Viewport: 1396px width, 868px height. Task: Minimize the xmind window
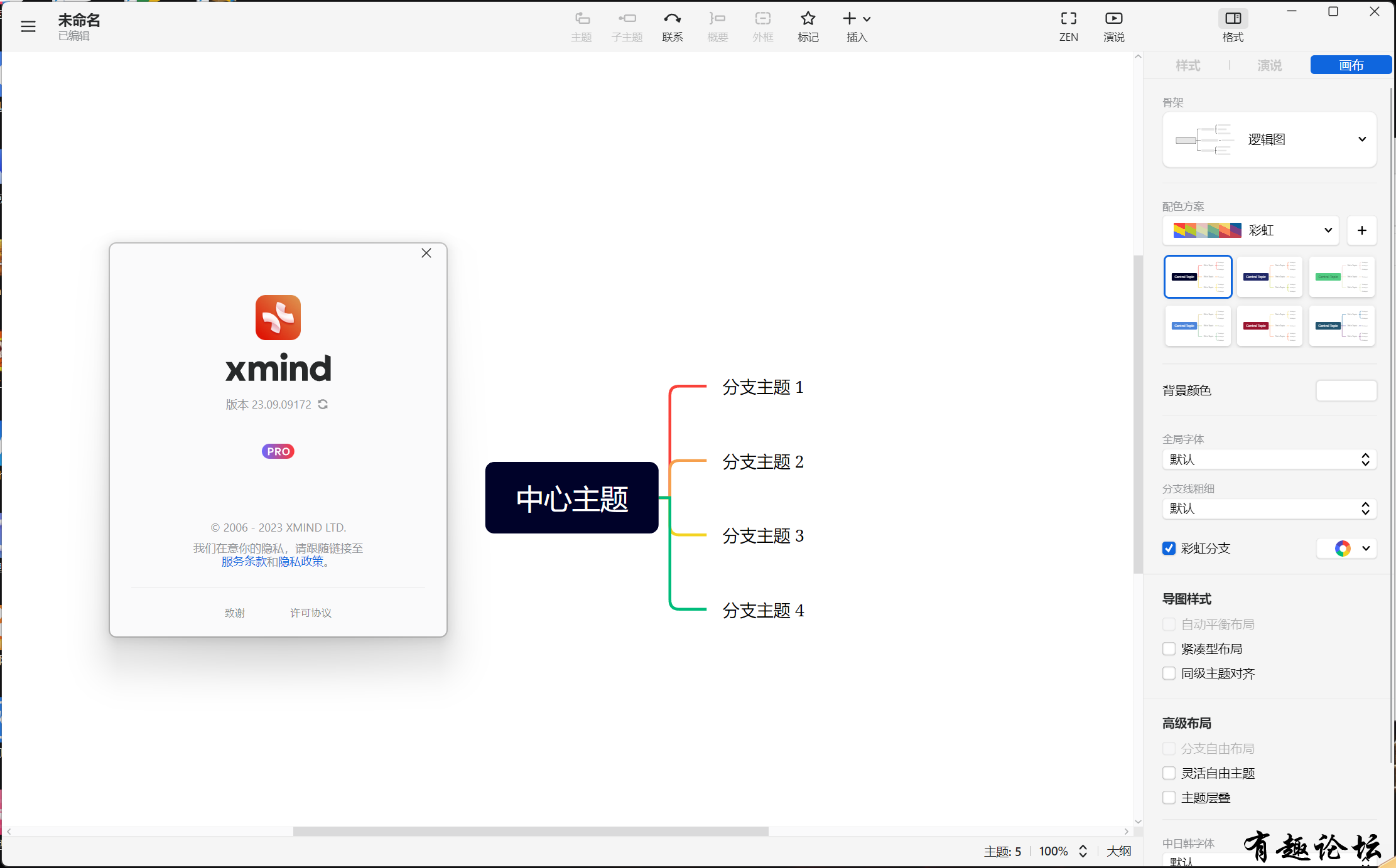pos(1292,11)
